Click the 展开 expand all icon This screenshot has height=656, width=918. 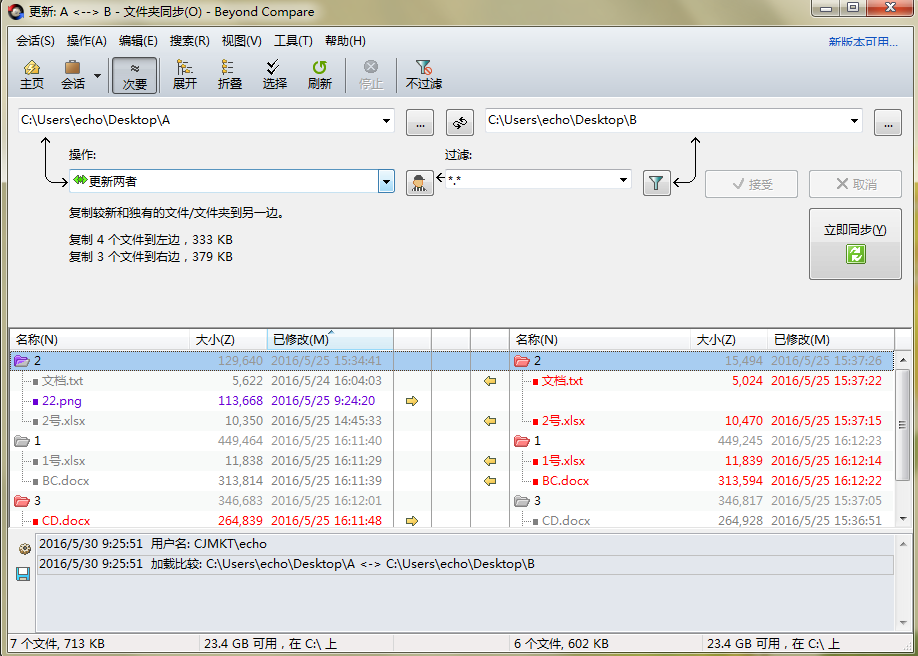coord(185,75)
